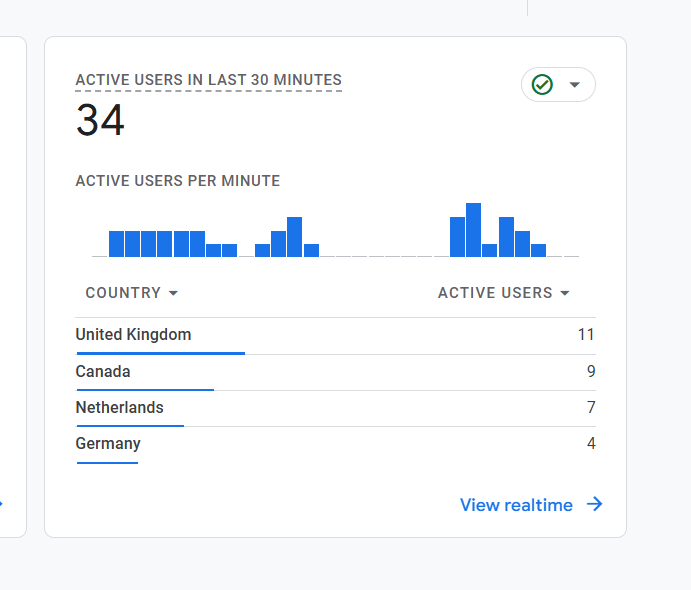691x590 pixels.
Task: Open the View realtime link
Action: tap(531, 505)
